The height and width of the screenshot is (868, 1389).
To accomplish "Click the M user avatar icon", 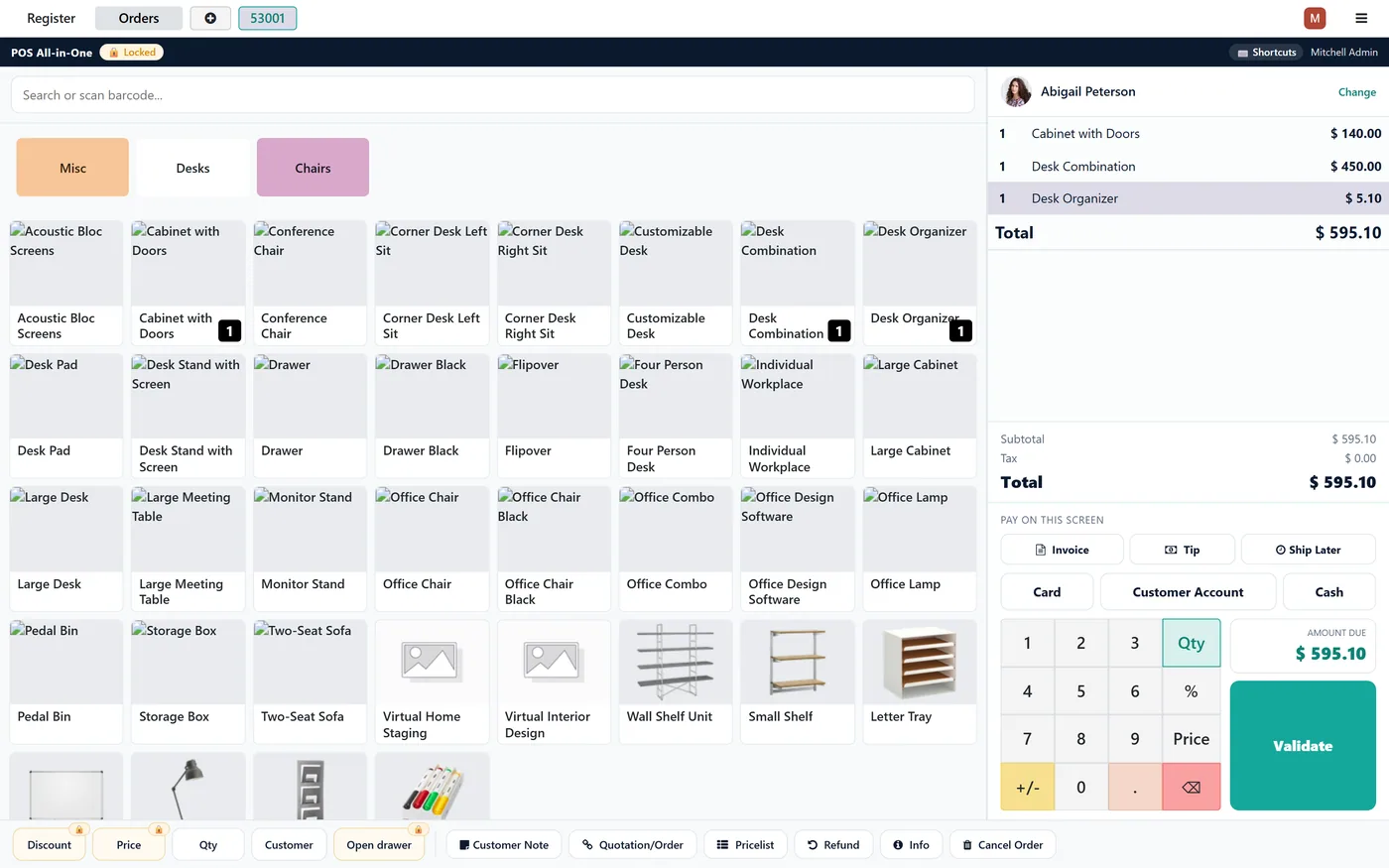I will pyautogui.click(x=1315, y=18).
